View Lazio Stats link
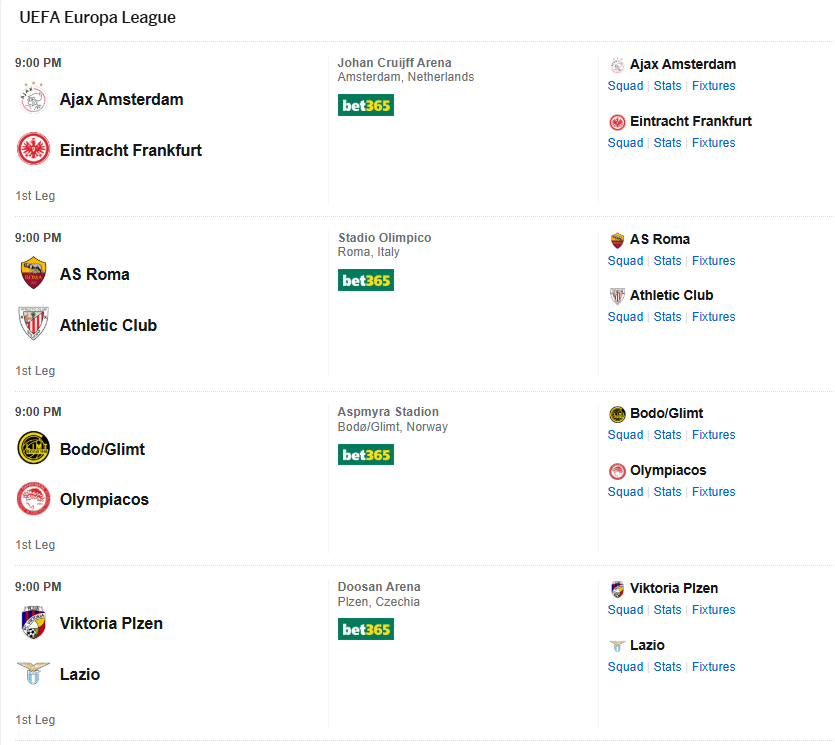835x745 pixels. 667,667
